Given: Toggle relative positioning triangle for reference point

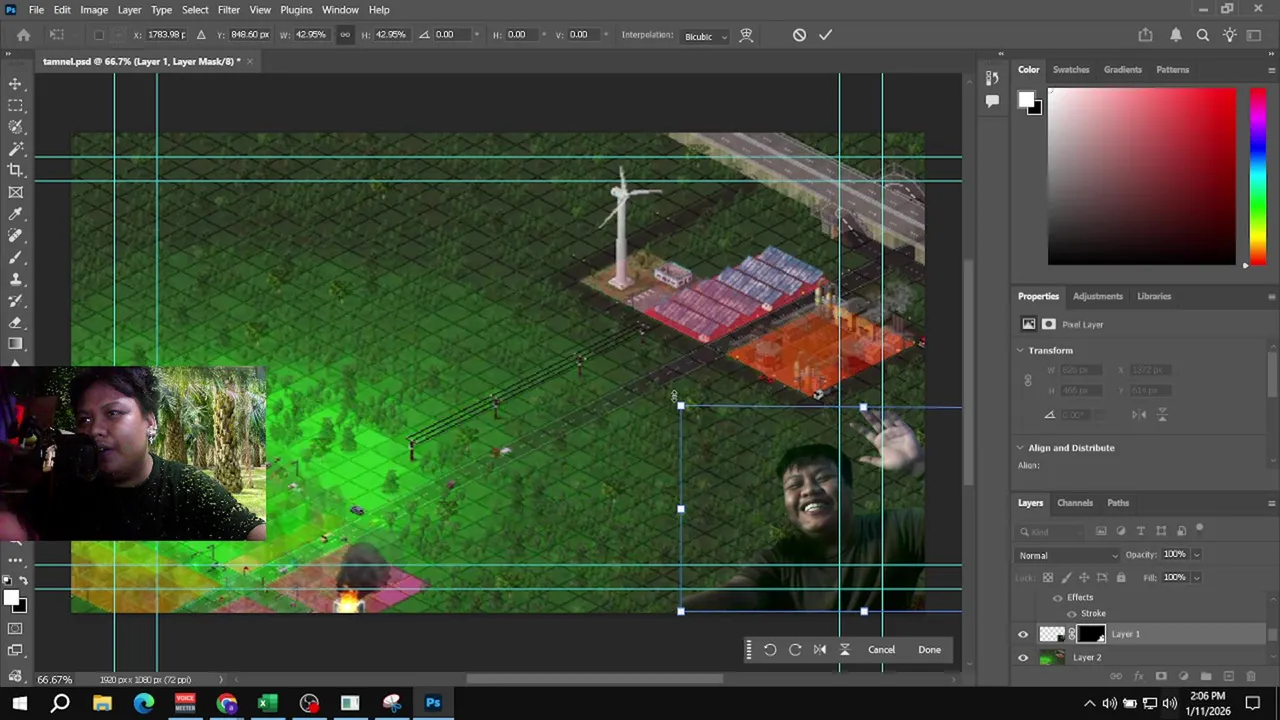Looking at the screenshot, I should tap(201, 35).
